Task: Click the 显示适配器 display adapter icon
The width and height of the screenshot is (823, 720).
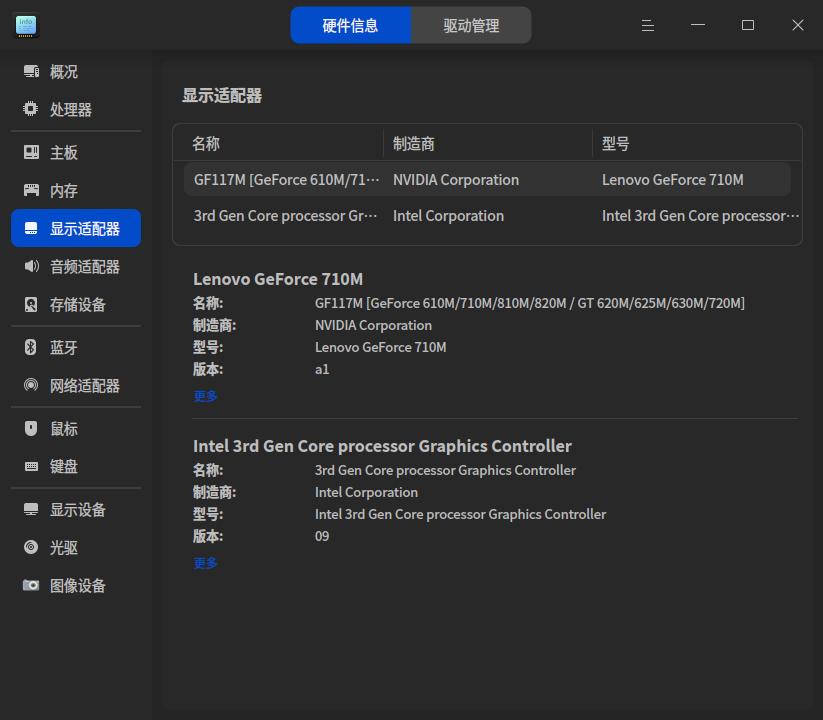Action: pos(31,228)
